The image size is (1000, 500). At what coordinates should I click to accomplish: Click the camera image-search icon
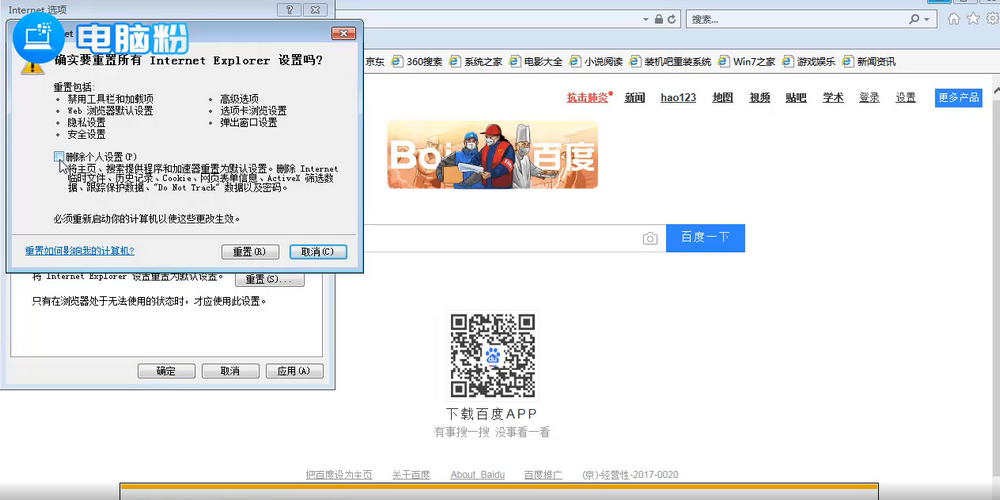(x=650, y=239)
